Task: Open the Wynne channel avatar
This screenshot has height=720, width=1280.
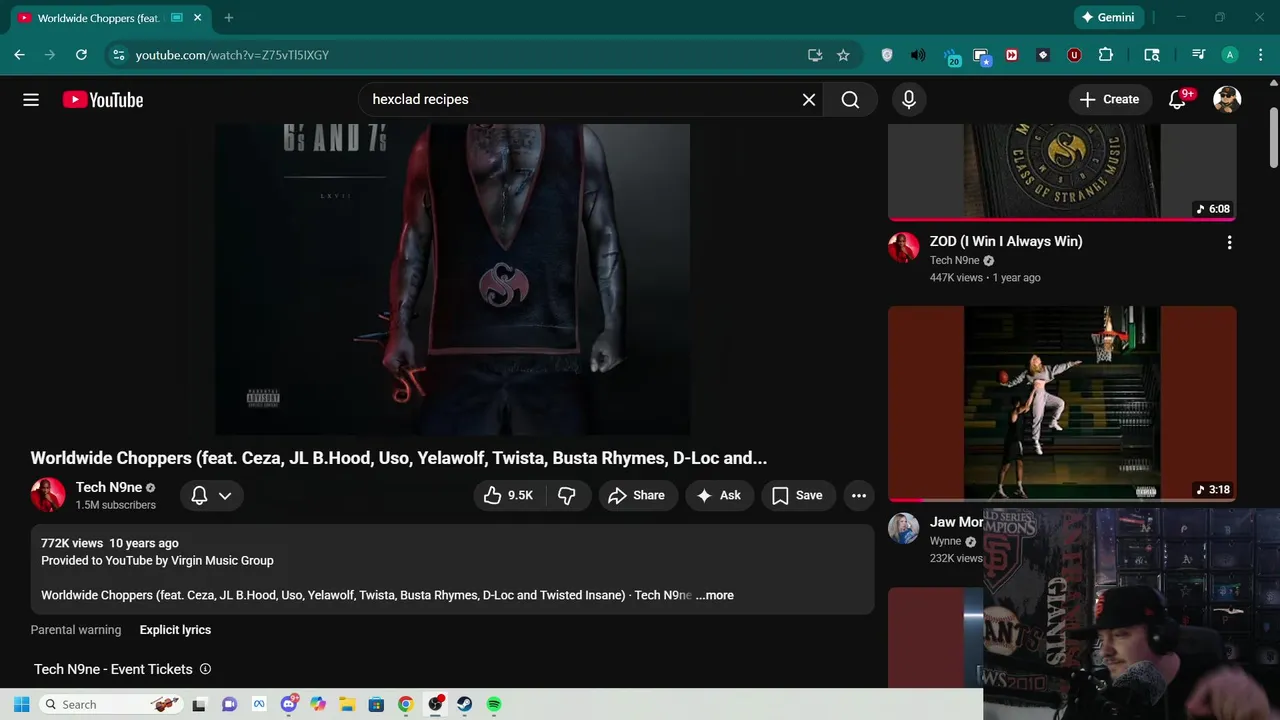Action: click(904, 528)
